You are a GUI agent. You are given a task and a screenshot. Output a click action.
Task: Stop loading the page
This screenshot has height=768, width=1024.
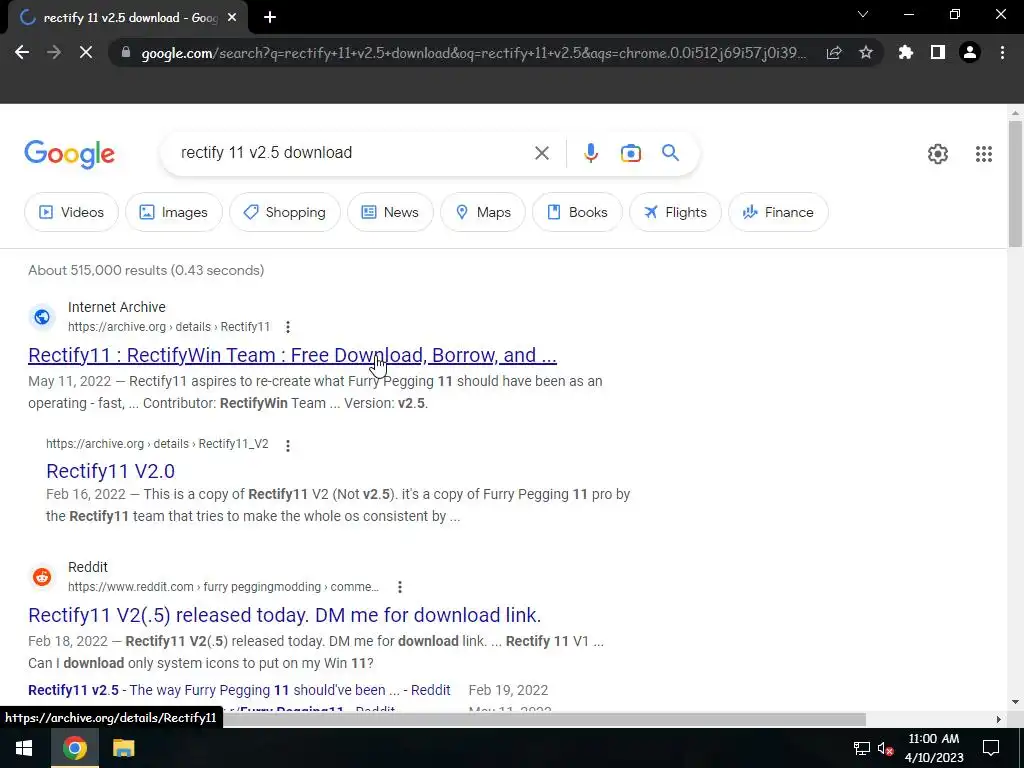click(x=86, y=53)
